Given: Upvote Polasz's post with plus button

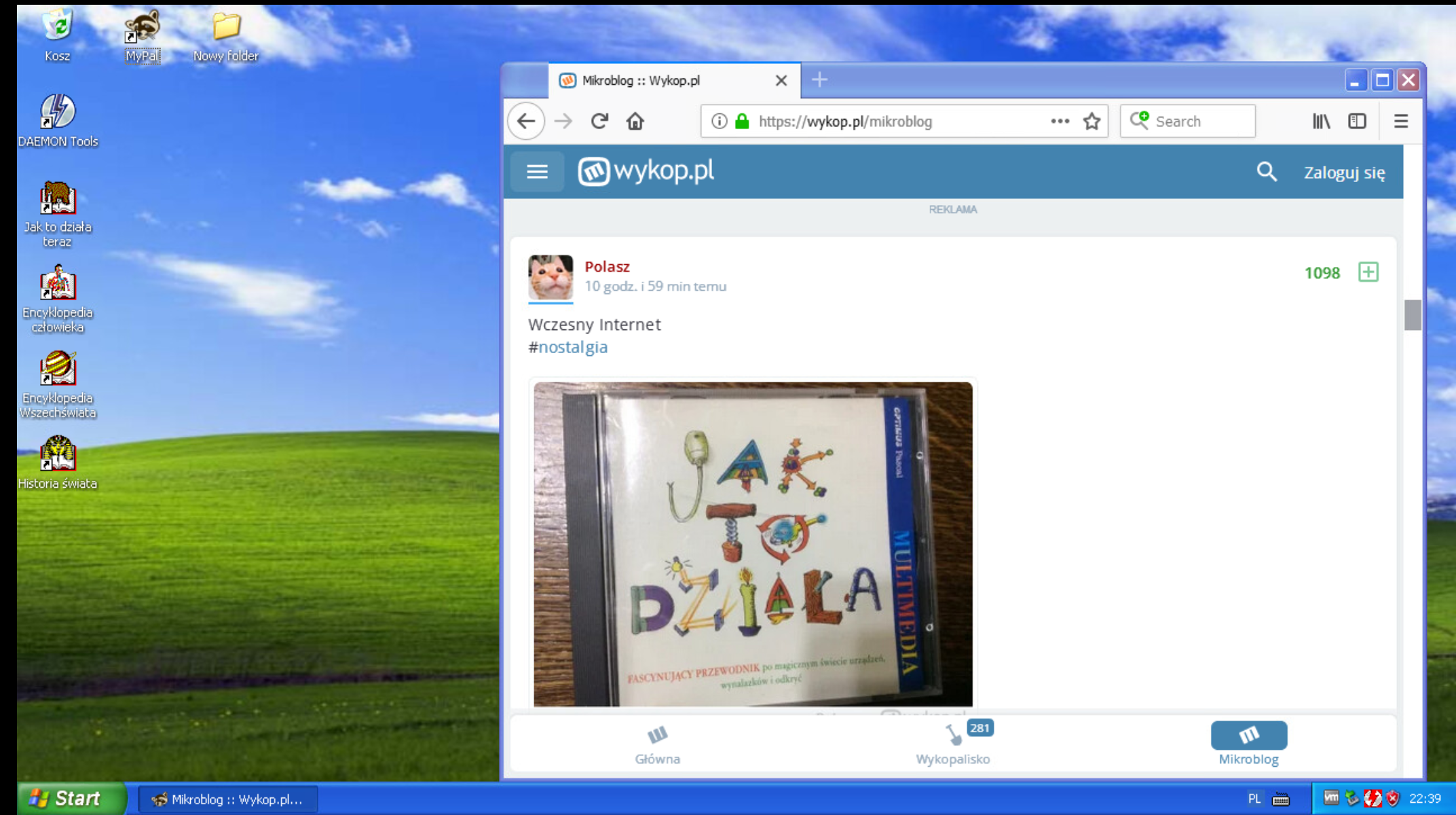Looking at the screenshot, I should [1368, 272].
